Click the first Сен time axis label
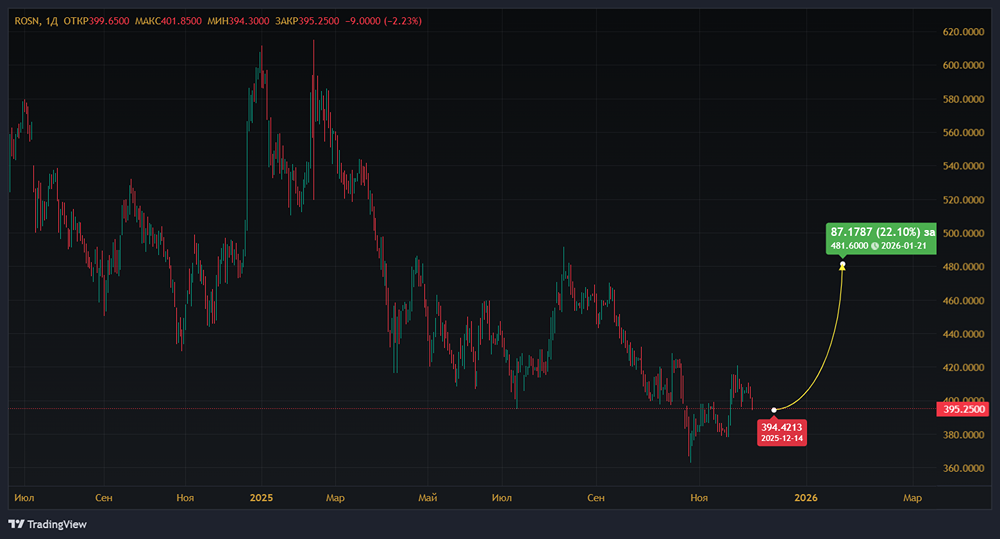 [103, 498]
